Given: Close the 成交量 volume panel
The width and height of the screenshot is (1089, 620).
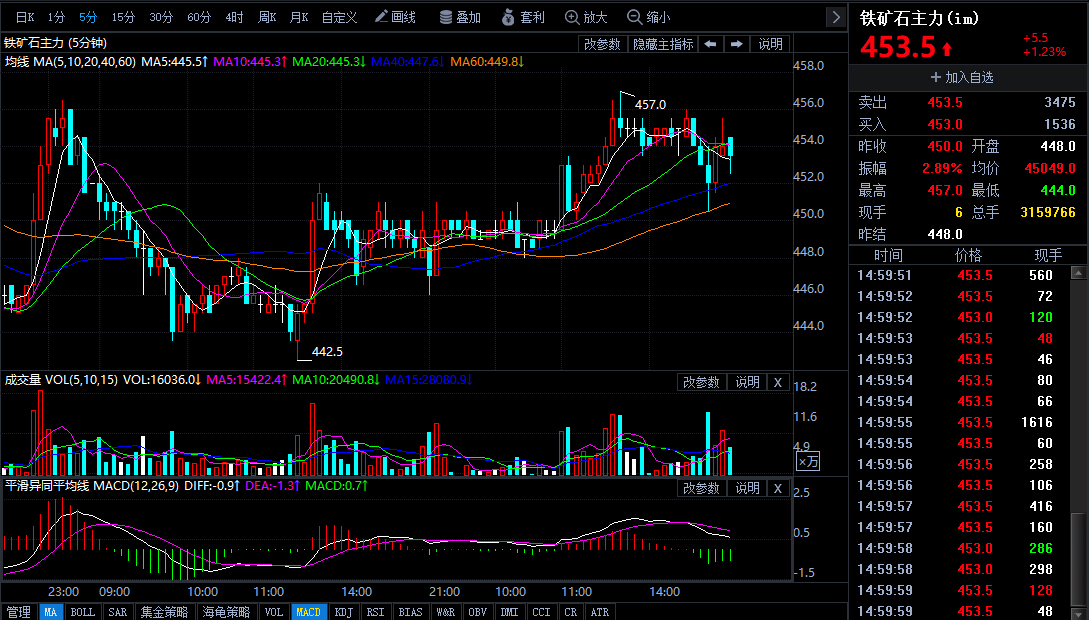Looking at the screenshot, I should 778,383.
